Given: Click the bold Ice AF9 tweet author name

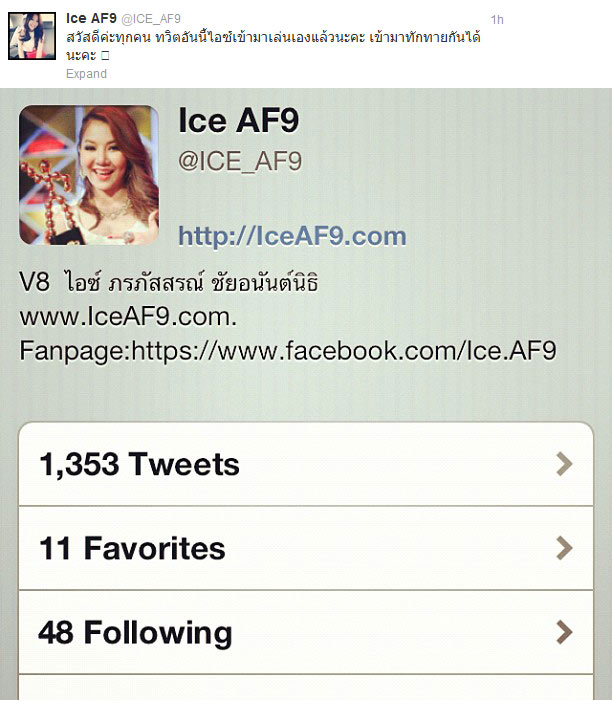Looking at the screenshot, I should pos(91,18).
